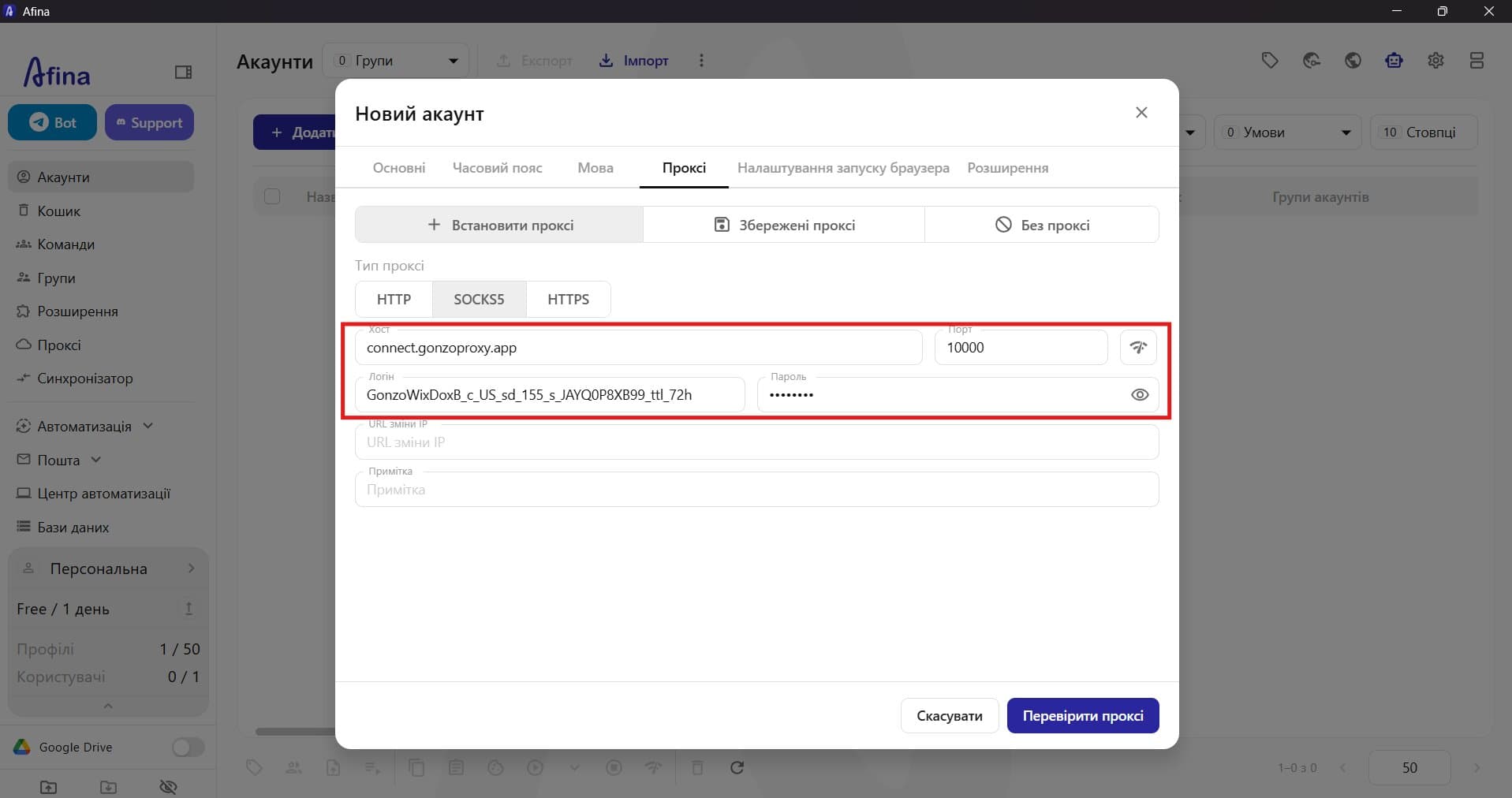Screen dimensions: 1512x798
Task: Select HTTPS proxy type
Action: point(568,299)
